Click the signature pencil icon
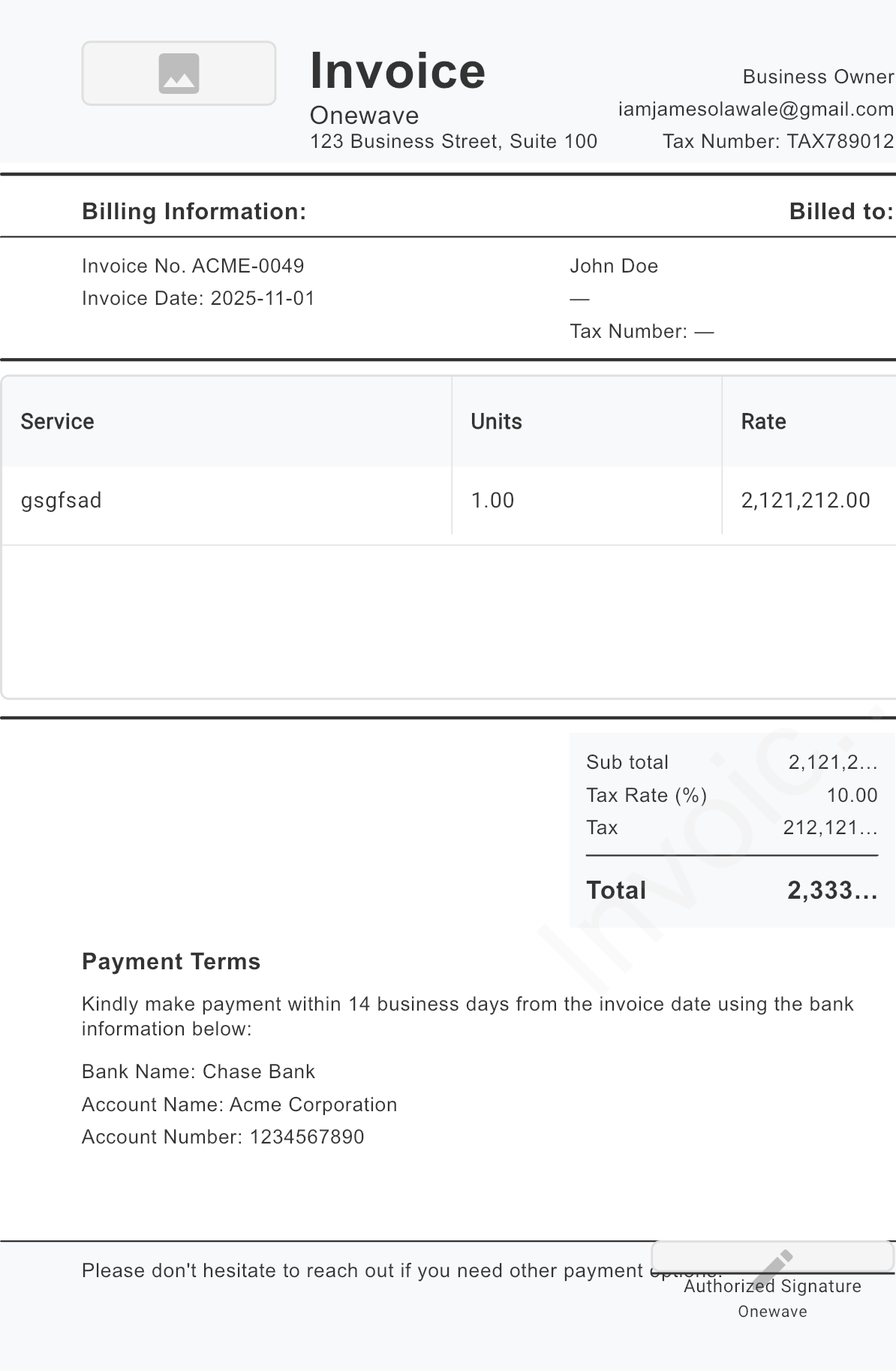896x1371 pixels. (x=773, y=1268)
